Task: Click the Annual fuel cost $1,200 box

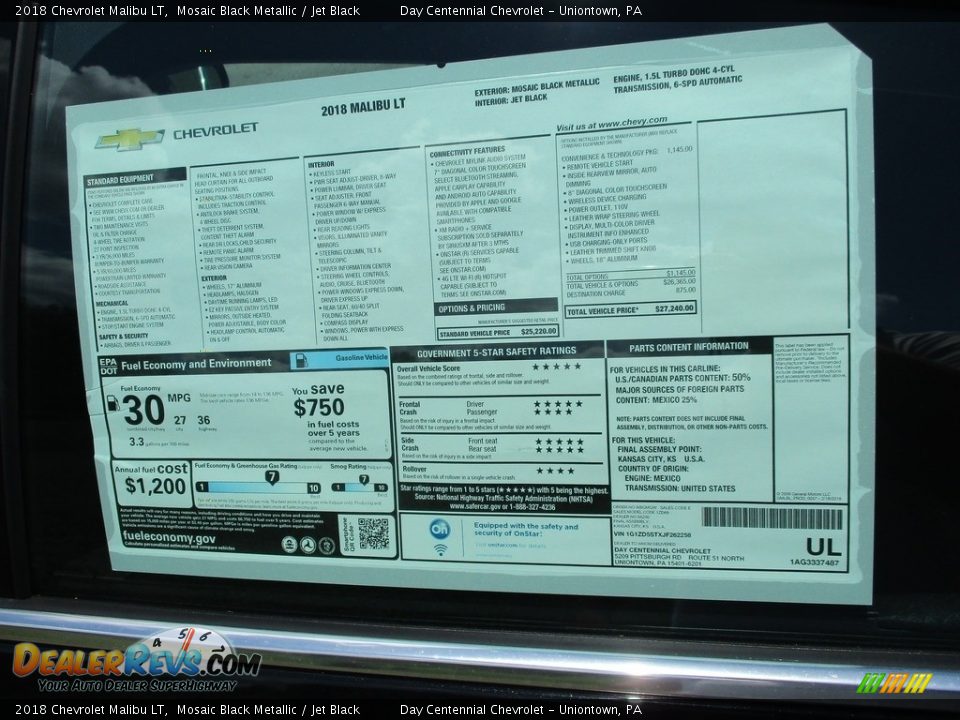Action: pos(151,482)
